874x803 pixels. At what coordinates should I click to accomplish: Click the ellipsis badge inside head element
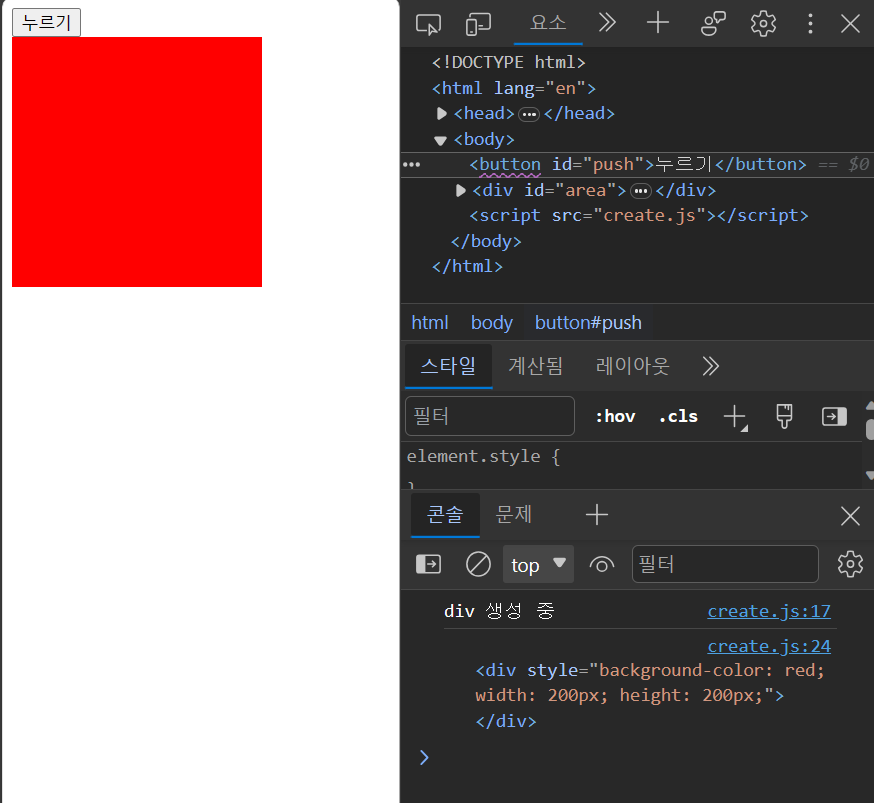pyautogui.click(x=528, y=115)
